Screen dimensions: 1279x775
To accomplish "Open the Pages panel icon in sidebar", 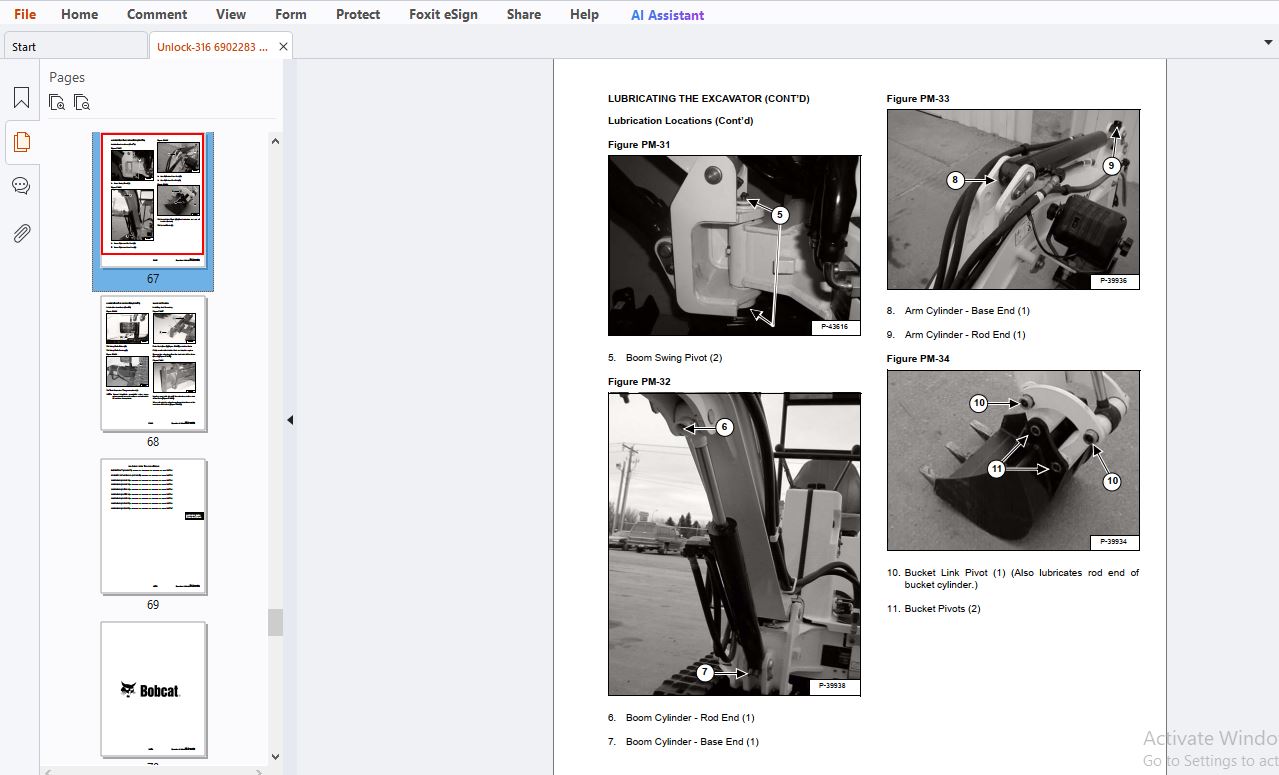I will (x=21, y=142).
